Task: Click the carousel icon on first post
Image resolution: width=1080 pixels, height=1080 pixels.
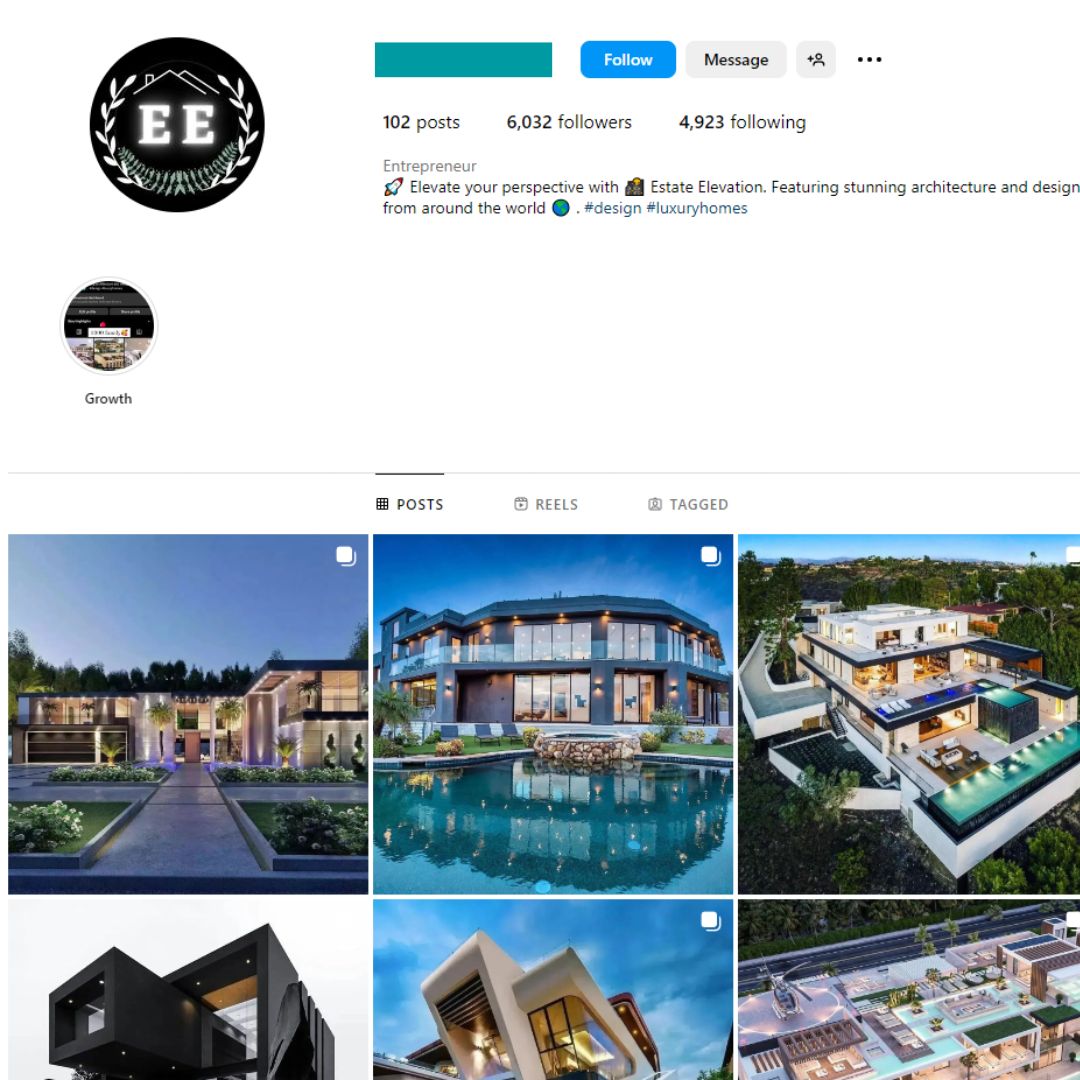Action: pos(346,556)
